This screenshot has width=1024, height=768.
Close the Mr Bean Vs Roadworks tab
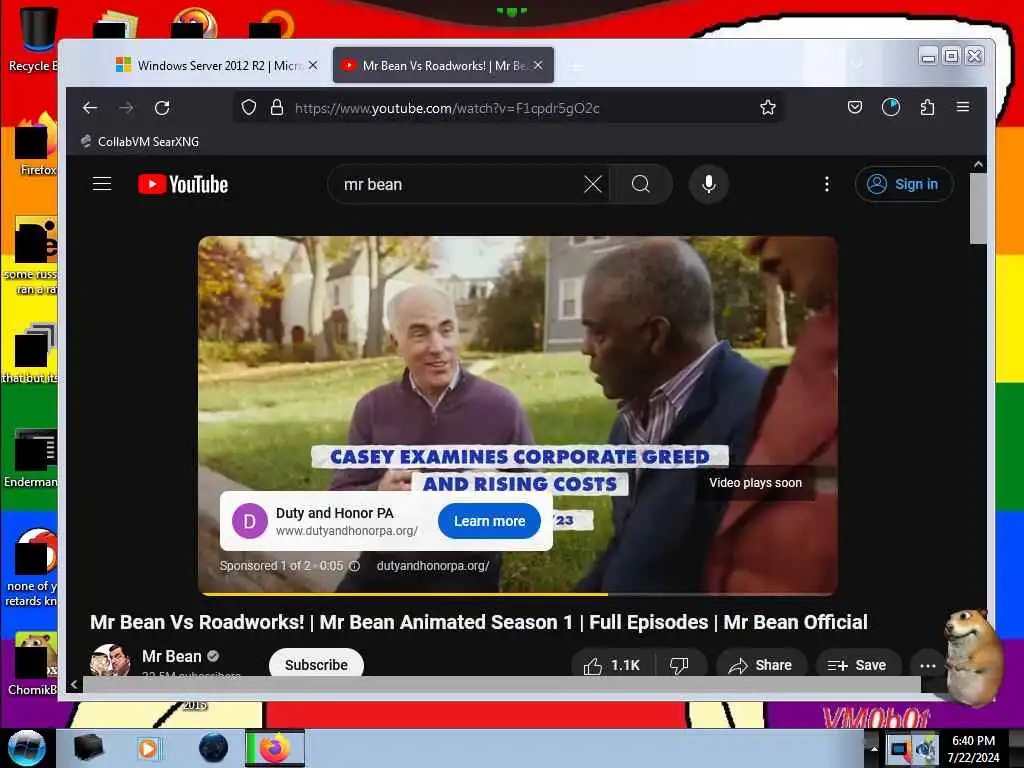click(x=538, y=65)
